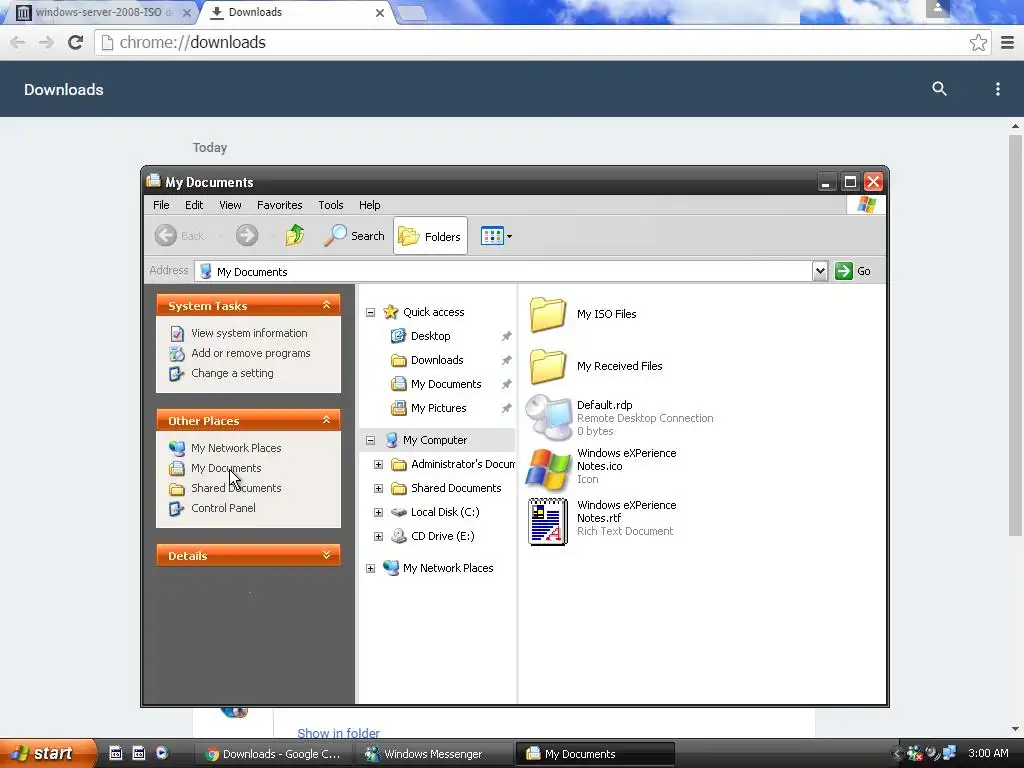
Task: Click the Forward arrow in the Explorer toolbar
Action: point(247,236)
